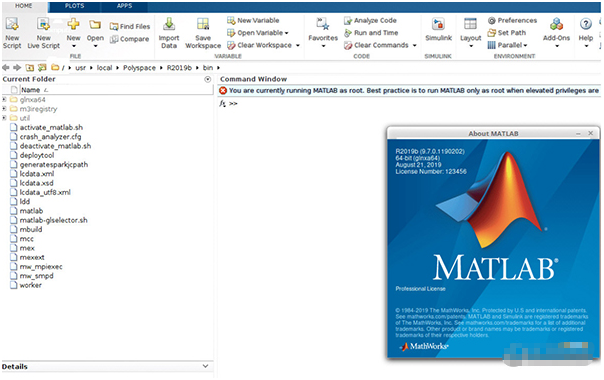Select file activate_matlab.sh
The height and width of the screenshot is (380, 604).
tap(51, 127)
